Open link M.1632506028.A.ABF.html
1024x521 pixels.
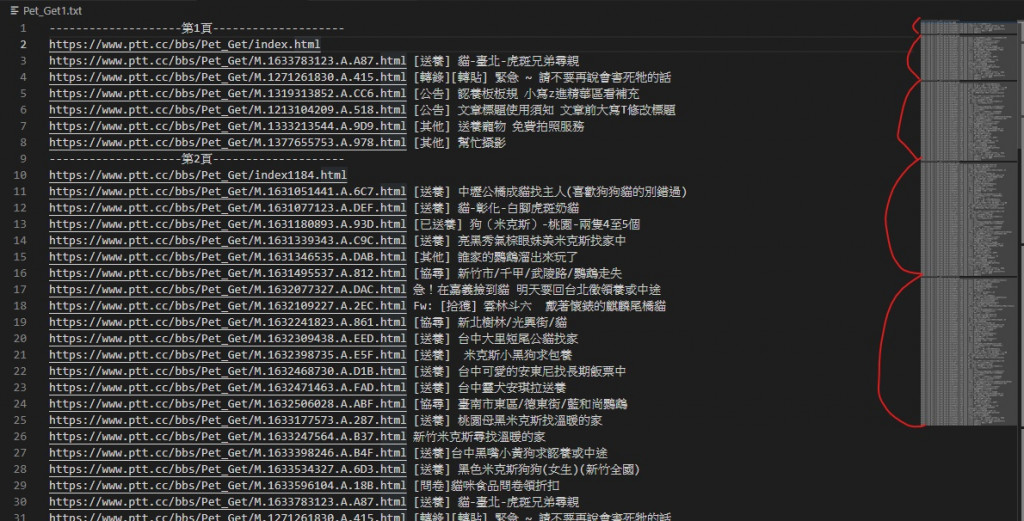227,403
